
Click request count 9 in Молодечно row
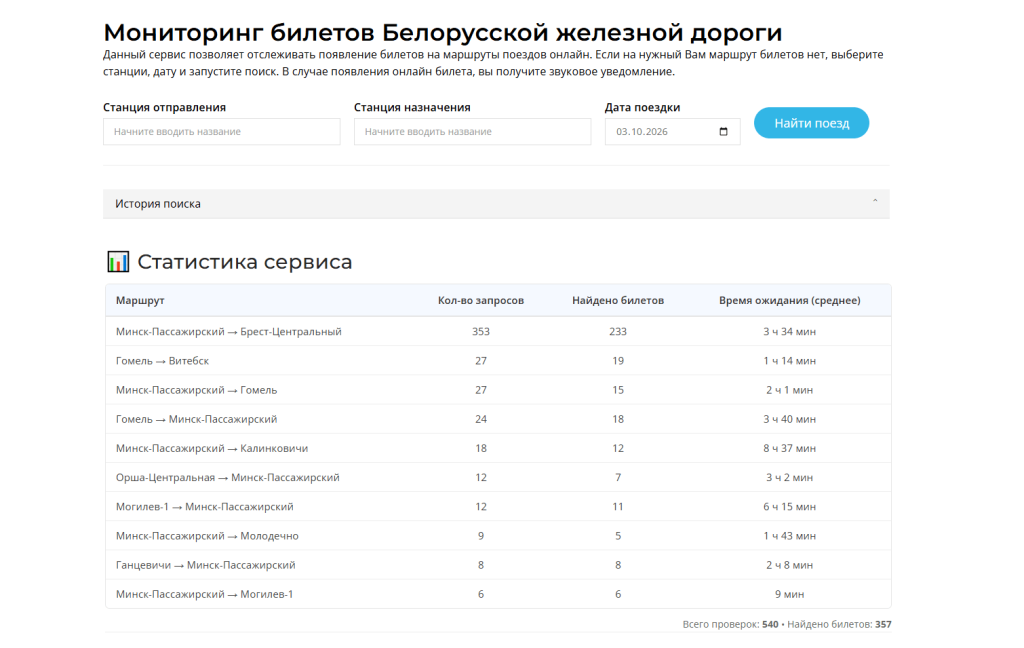[481, 536]
